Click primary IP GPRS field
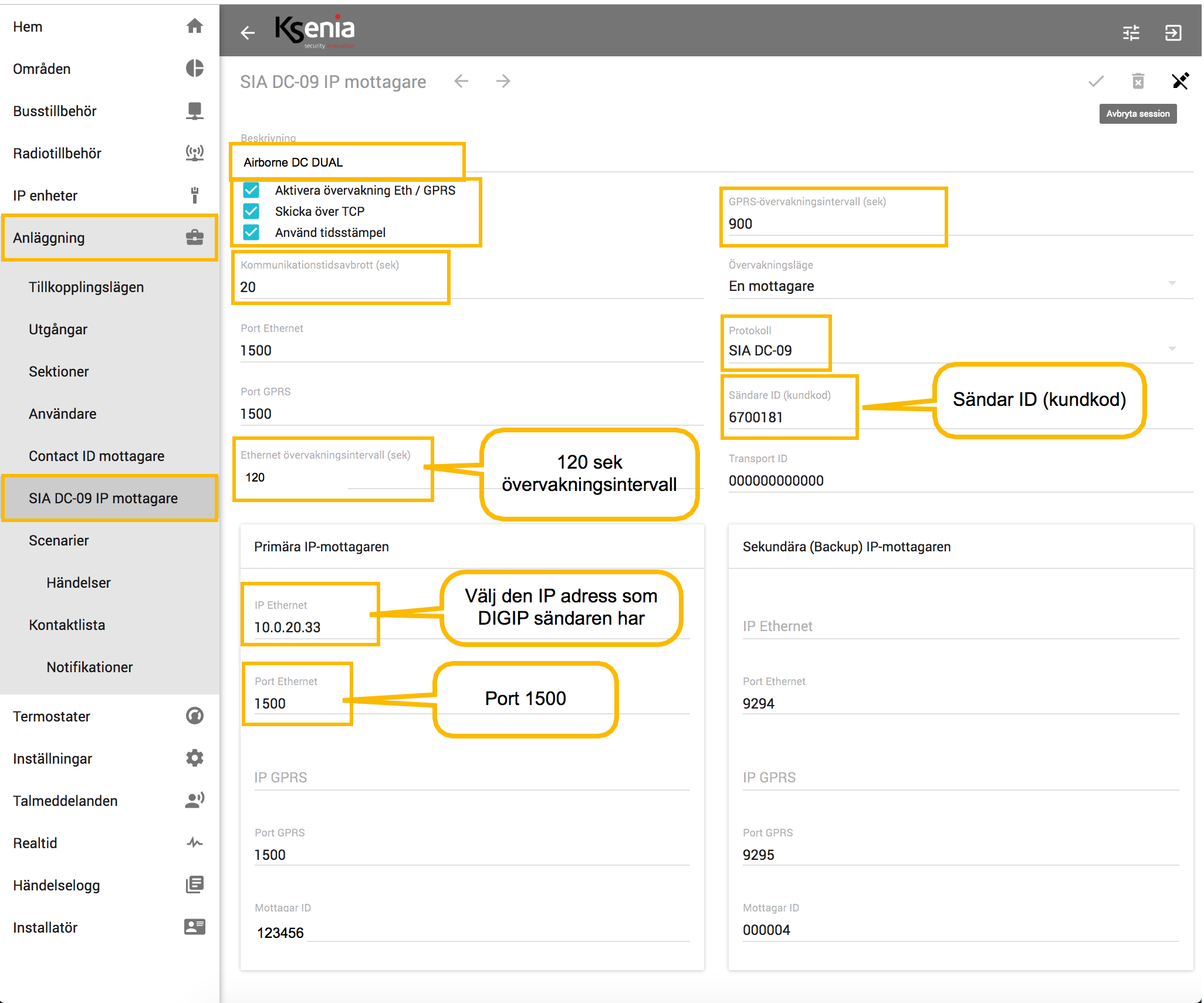The width and height of the screenshot is (1204, 1003). (472, 777)
